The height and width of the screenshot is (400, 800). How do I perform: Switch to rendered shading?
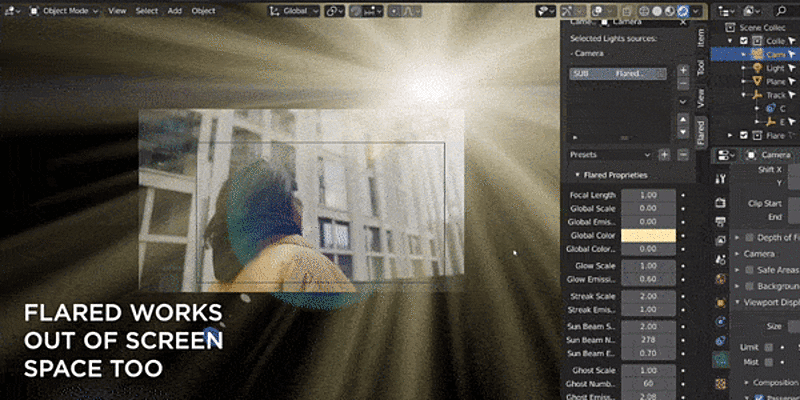tap(683, 11)
